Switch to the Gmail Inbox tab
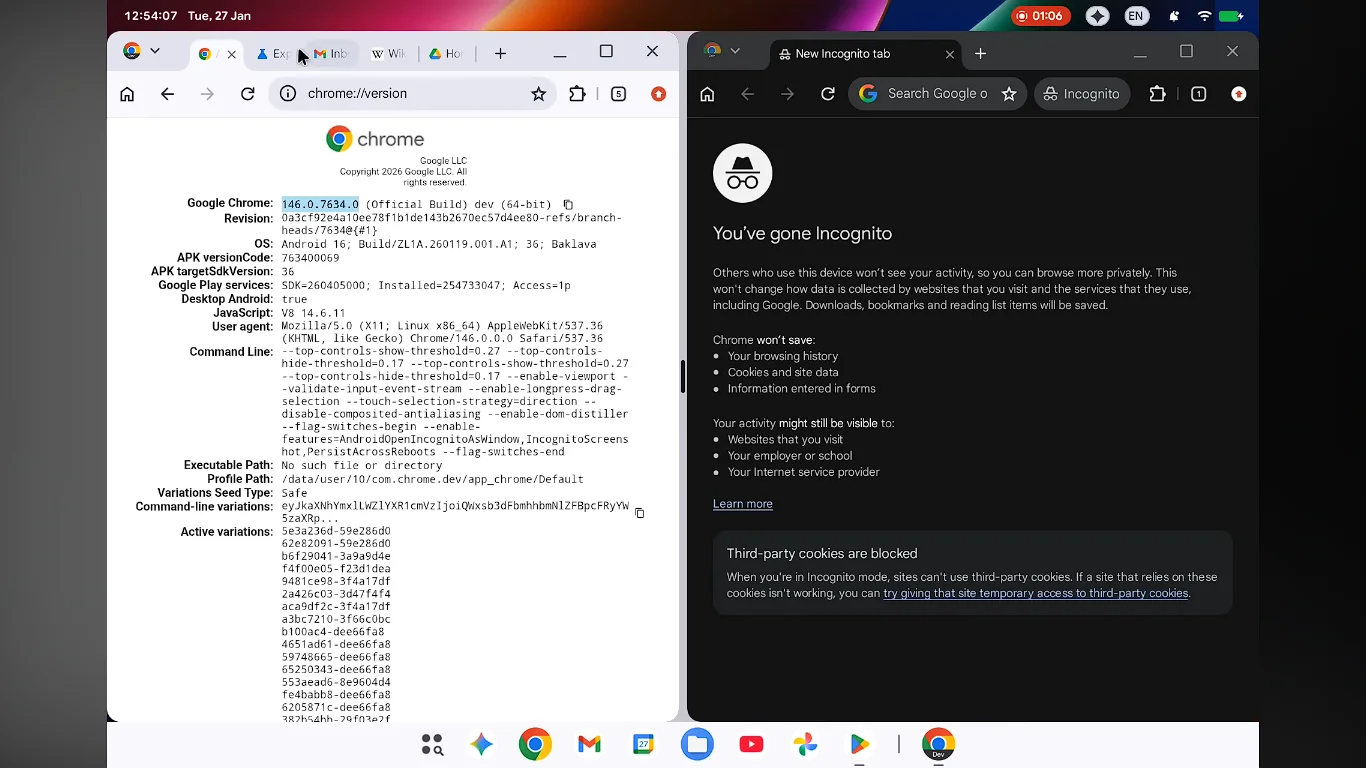The width and height of the screenshot is (1366, 768). (332, 54)
